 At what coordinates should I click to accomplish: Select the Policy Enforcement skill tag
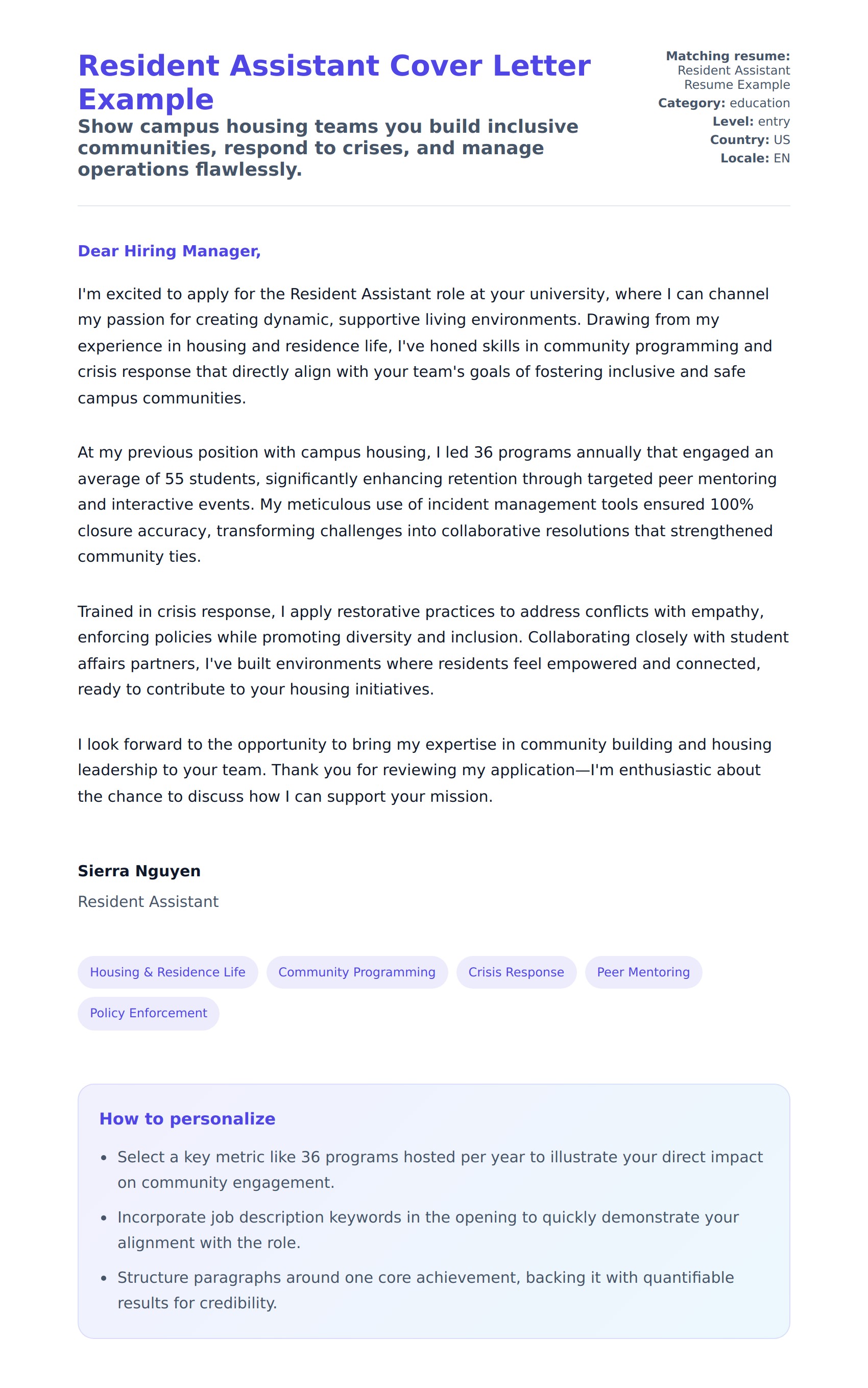pyautogui.click(x=148, y=1013)
